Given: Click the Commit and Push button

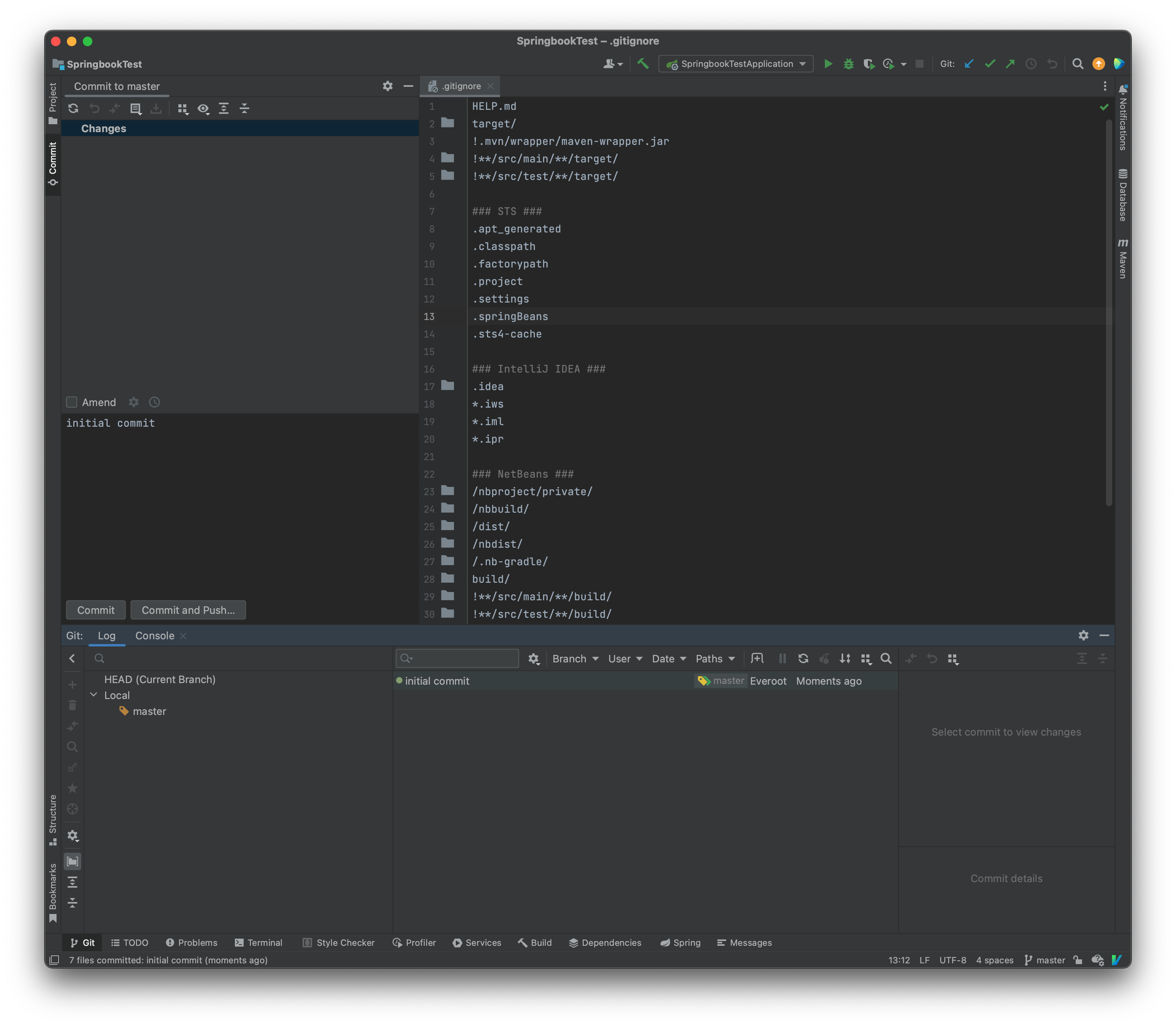Looking at the screenshot, I should pyautogui.click(x=188, y=610).
